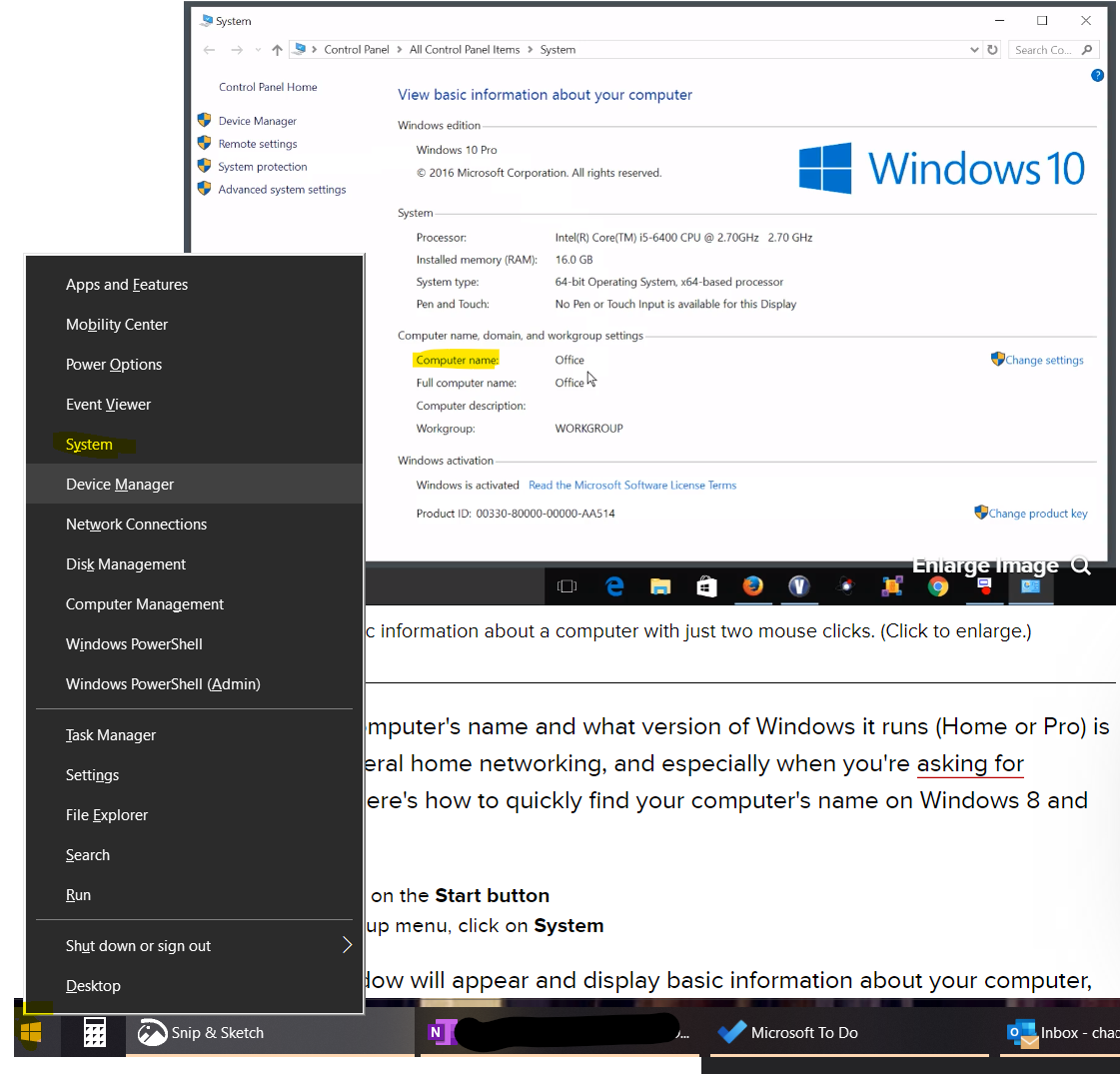The width and height of the screenshot is (1120, 1074).
Task: Launch Windows PowerShell from the menu
Action: [195, 644]
